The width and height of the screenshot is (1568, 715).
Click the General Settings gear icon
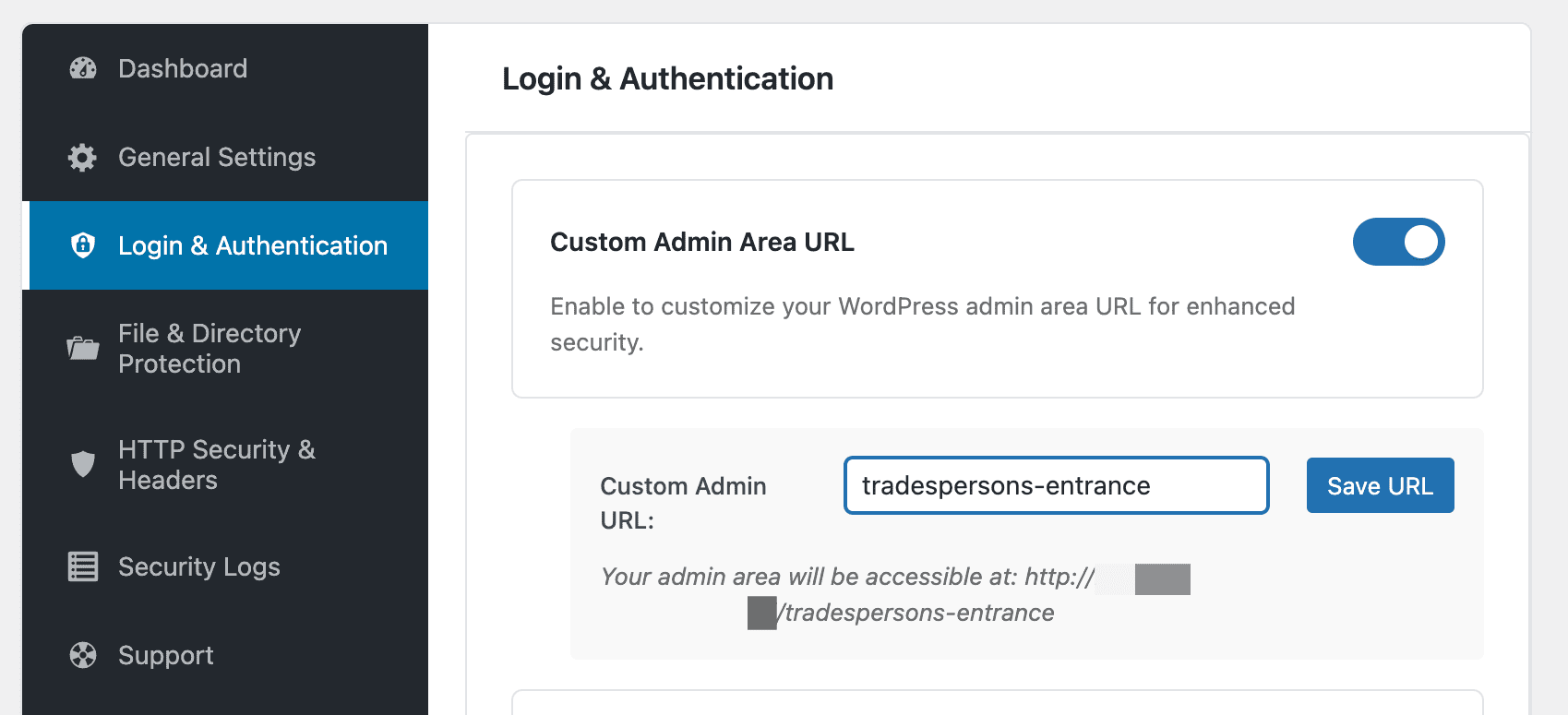83,157
